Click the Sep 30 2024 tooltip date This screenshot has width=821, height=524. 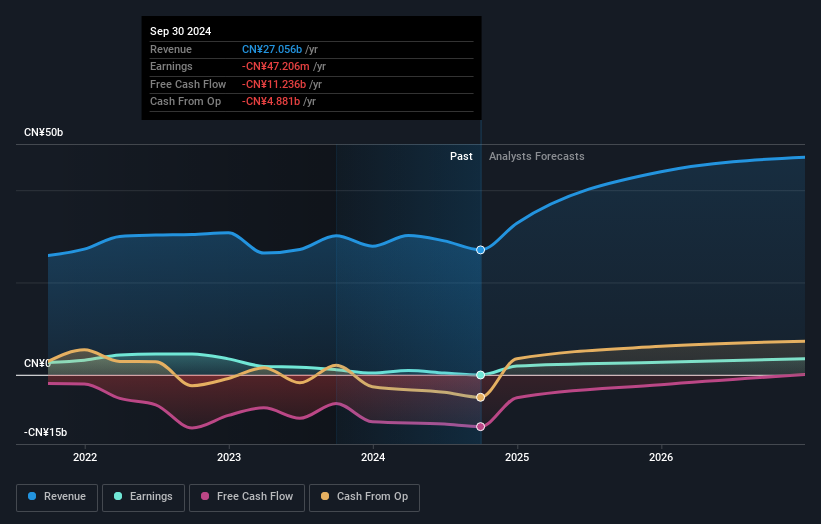181,31
